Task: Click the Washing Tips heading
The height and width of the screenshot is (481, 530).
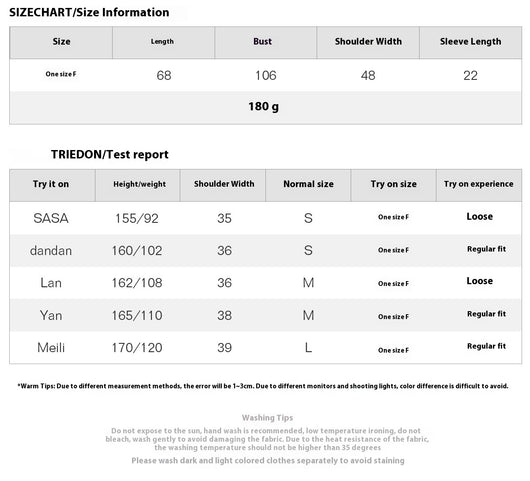Action: pyautogui.click(x=267, y=418)
